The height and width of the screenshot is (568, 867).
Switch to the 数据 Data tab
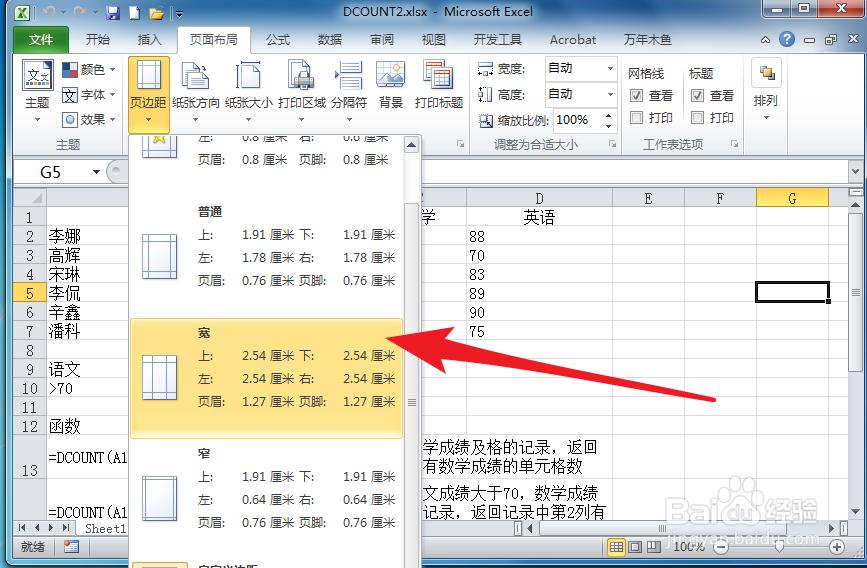coord(330,40)
